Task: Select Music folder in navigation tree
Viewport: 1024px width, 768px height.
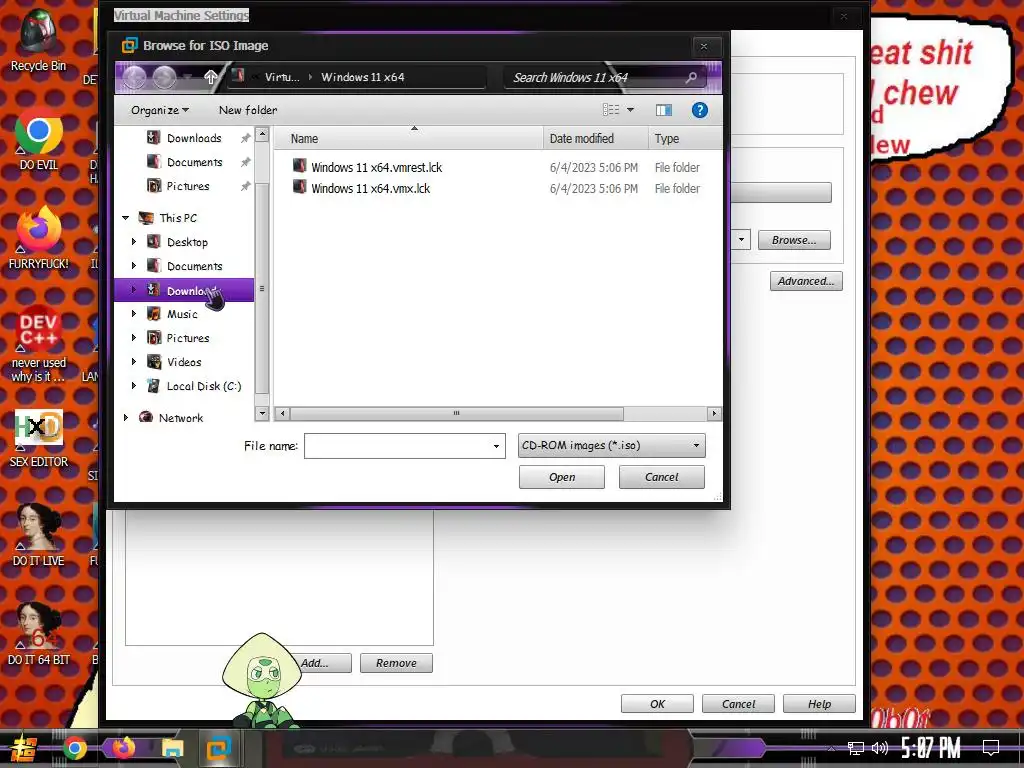Action: [182, 314]
